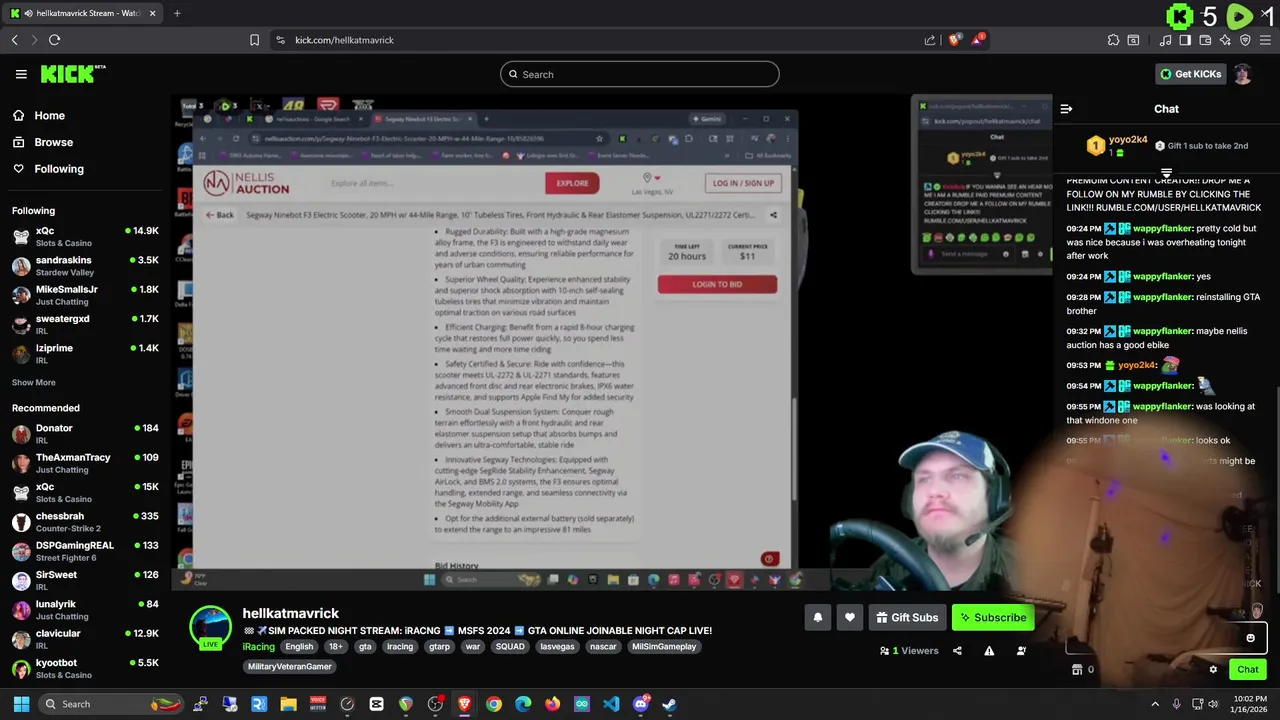Bookmark this page icon
The width and height of the screenshot is (1280, 720).
pos(254,40)
